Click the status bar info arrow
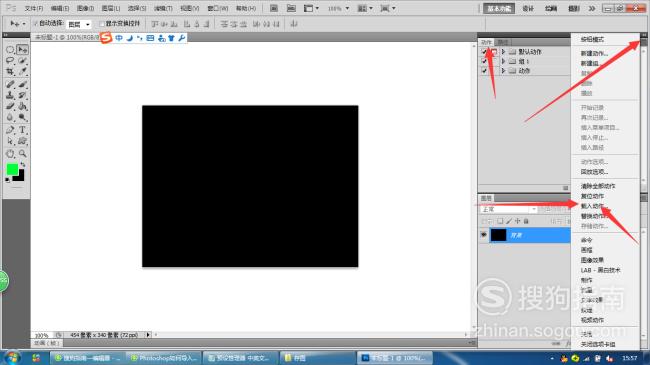650x365 pixels. click(x=148, y=335)
